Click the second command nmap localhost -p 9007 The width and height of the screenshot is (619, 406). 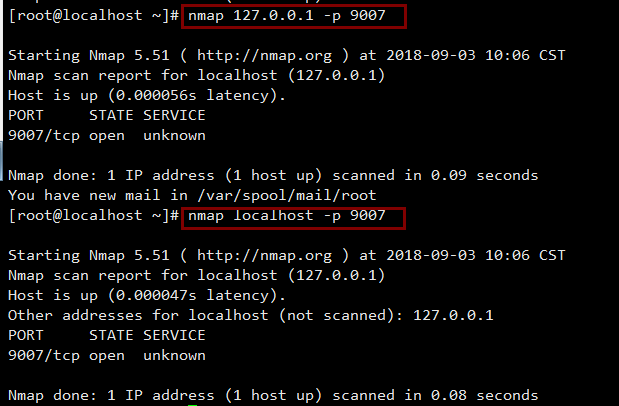[295, 216]
